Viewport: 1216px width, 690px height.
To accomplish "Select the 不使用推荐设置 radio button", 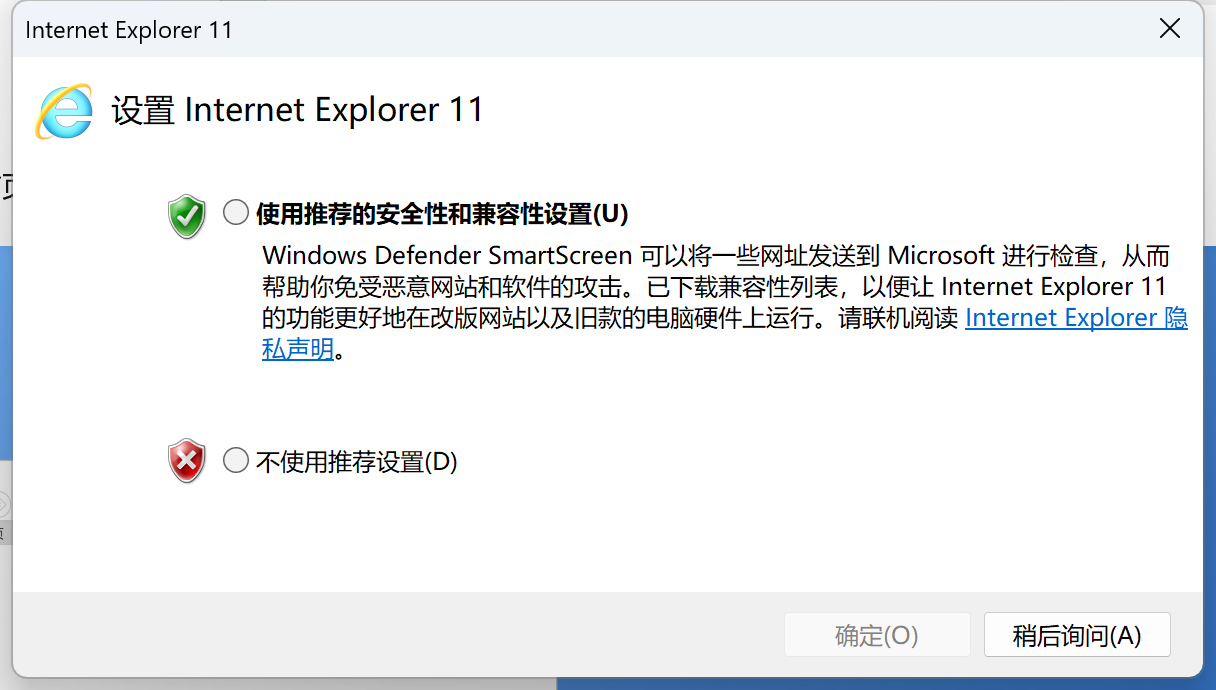I will coord(236,460).
